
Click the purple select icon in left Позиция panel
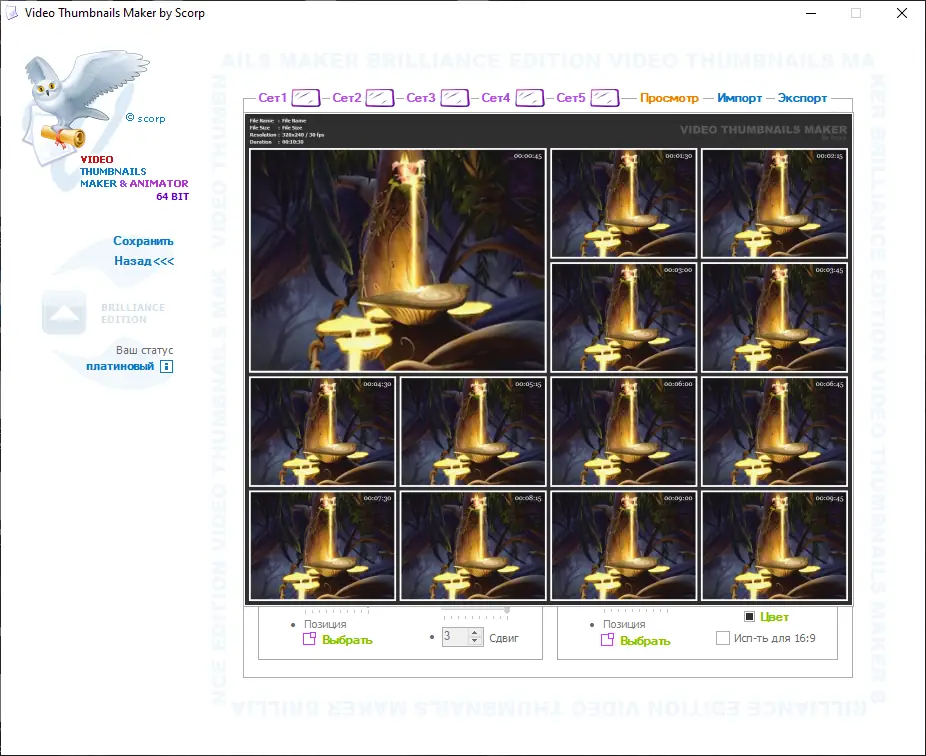click(309, 638)
